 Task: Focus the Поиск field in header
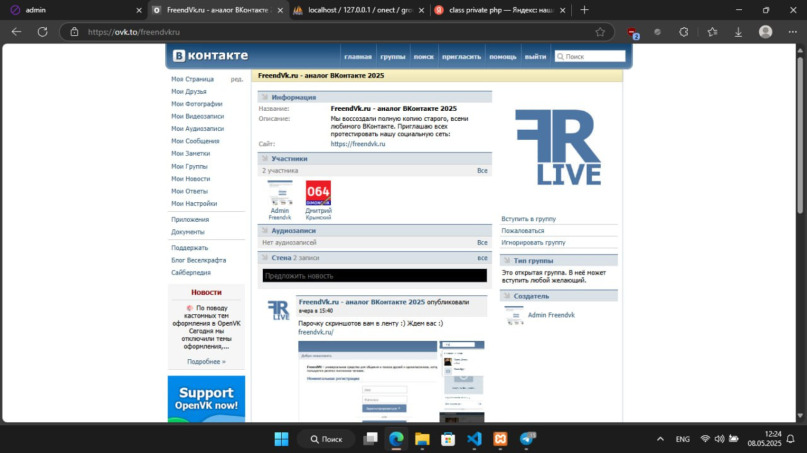click(590, 56)
